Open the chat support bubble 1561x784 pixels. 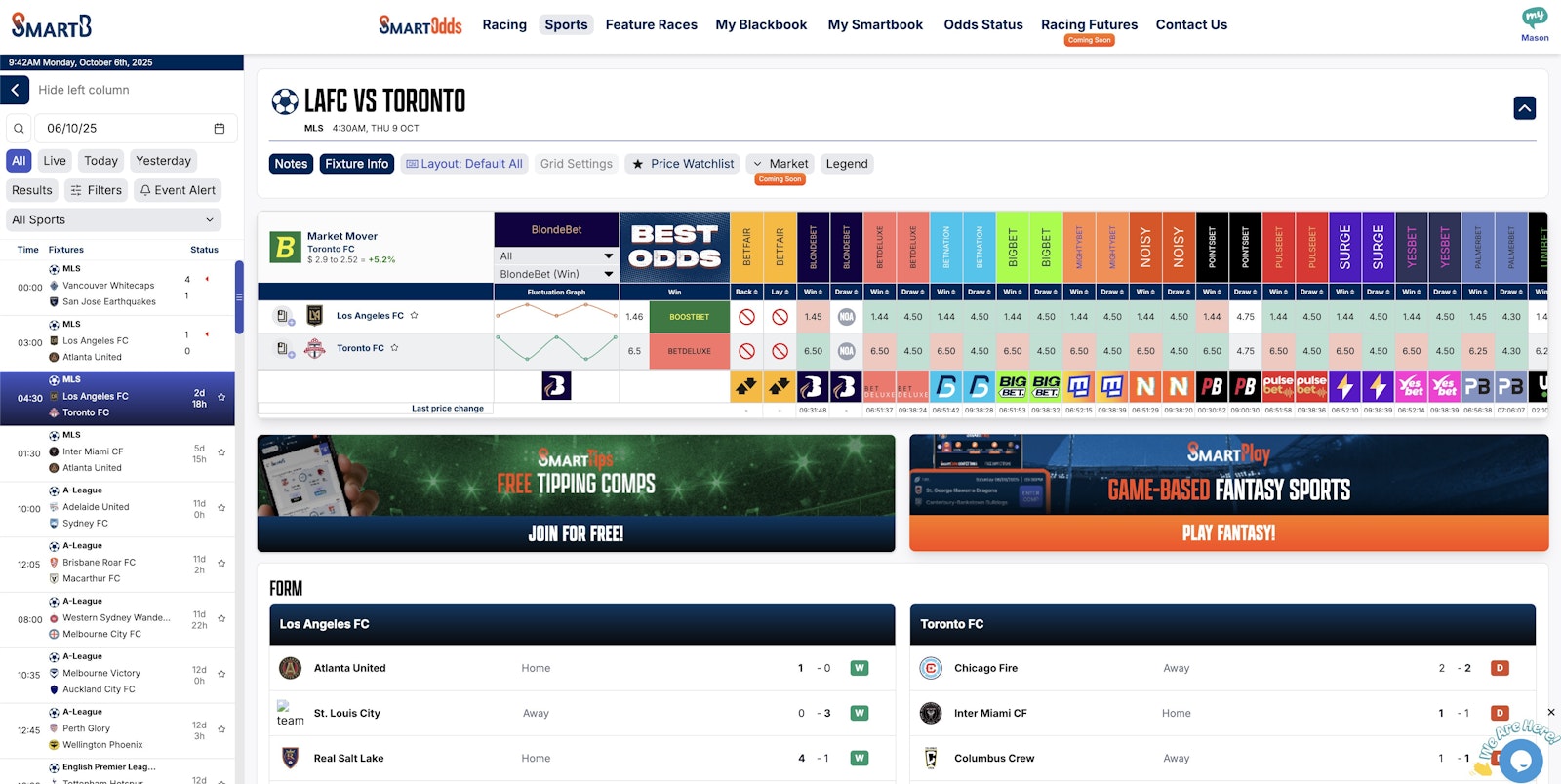click(x=1520, y=760)
